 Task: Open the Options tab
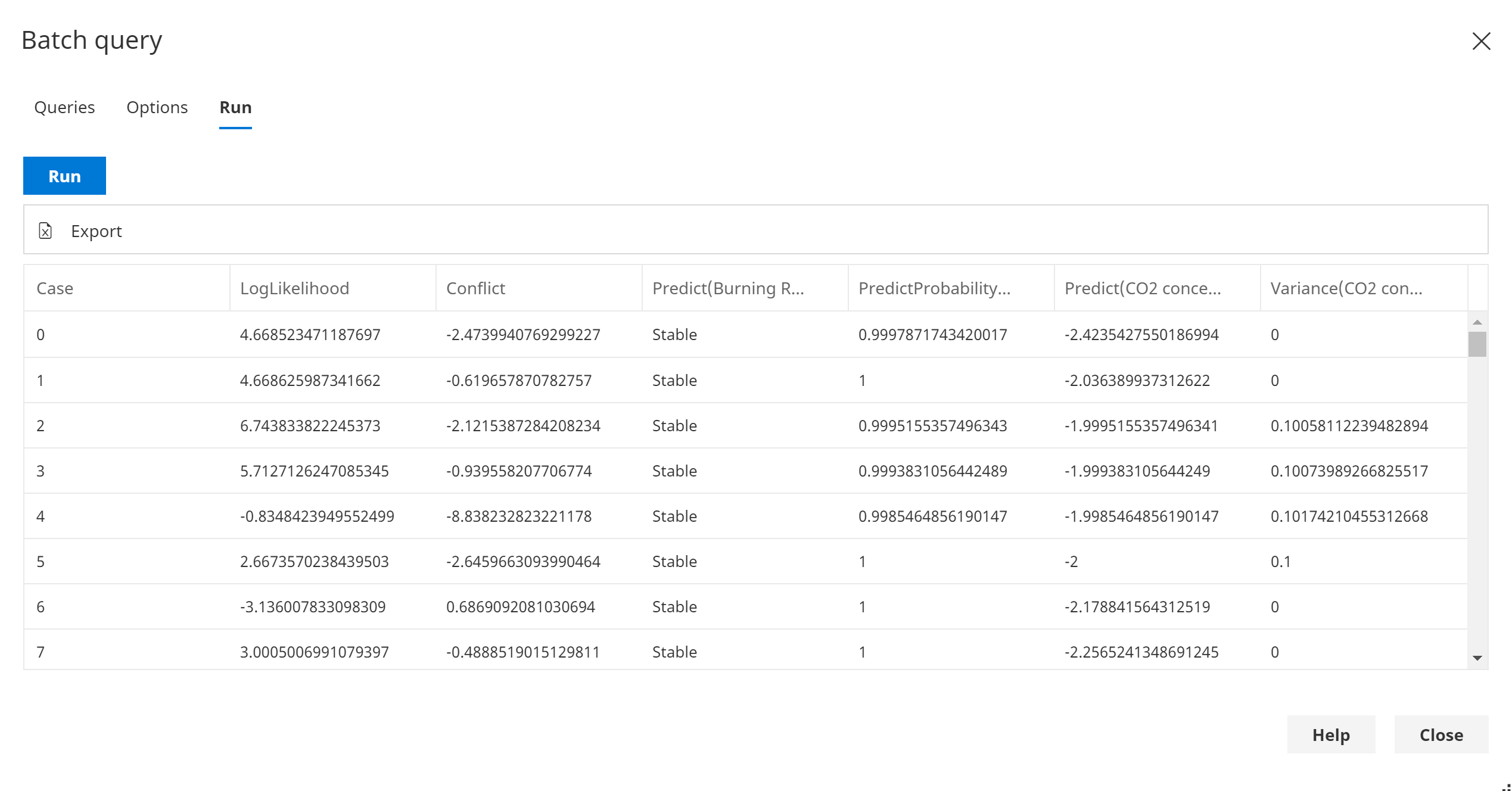pyautogui.click(x=157, y=107)
